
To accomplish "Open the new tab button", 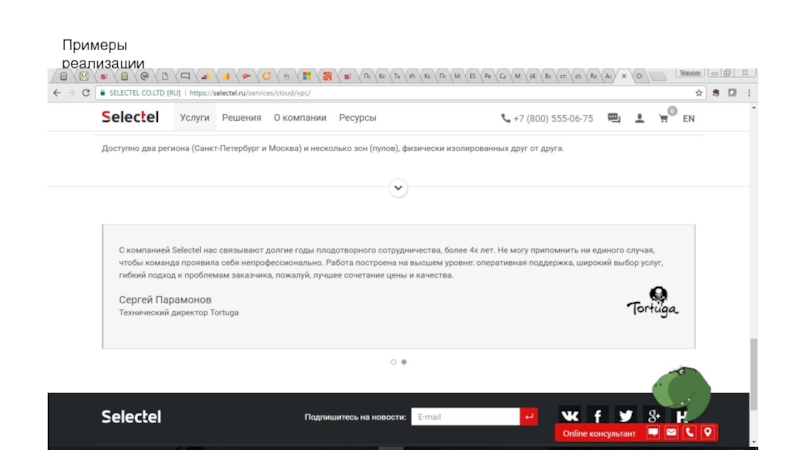I will 658,76.
